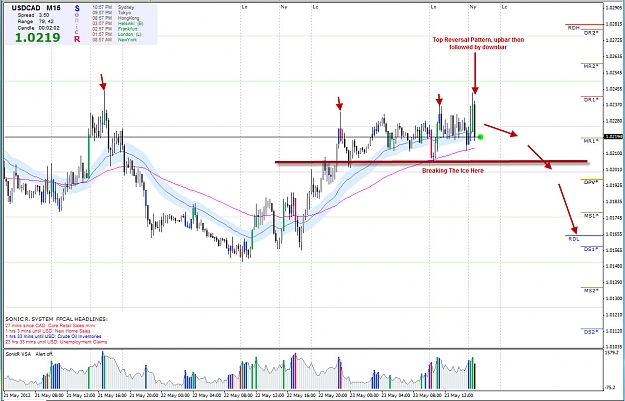Click the London (L) session time row

point(117,34)
